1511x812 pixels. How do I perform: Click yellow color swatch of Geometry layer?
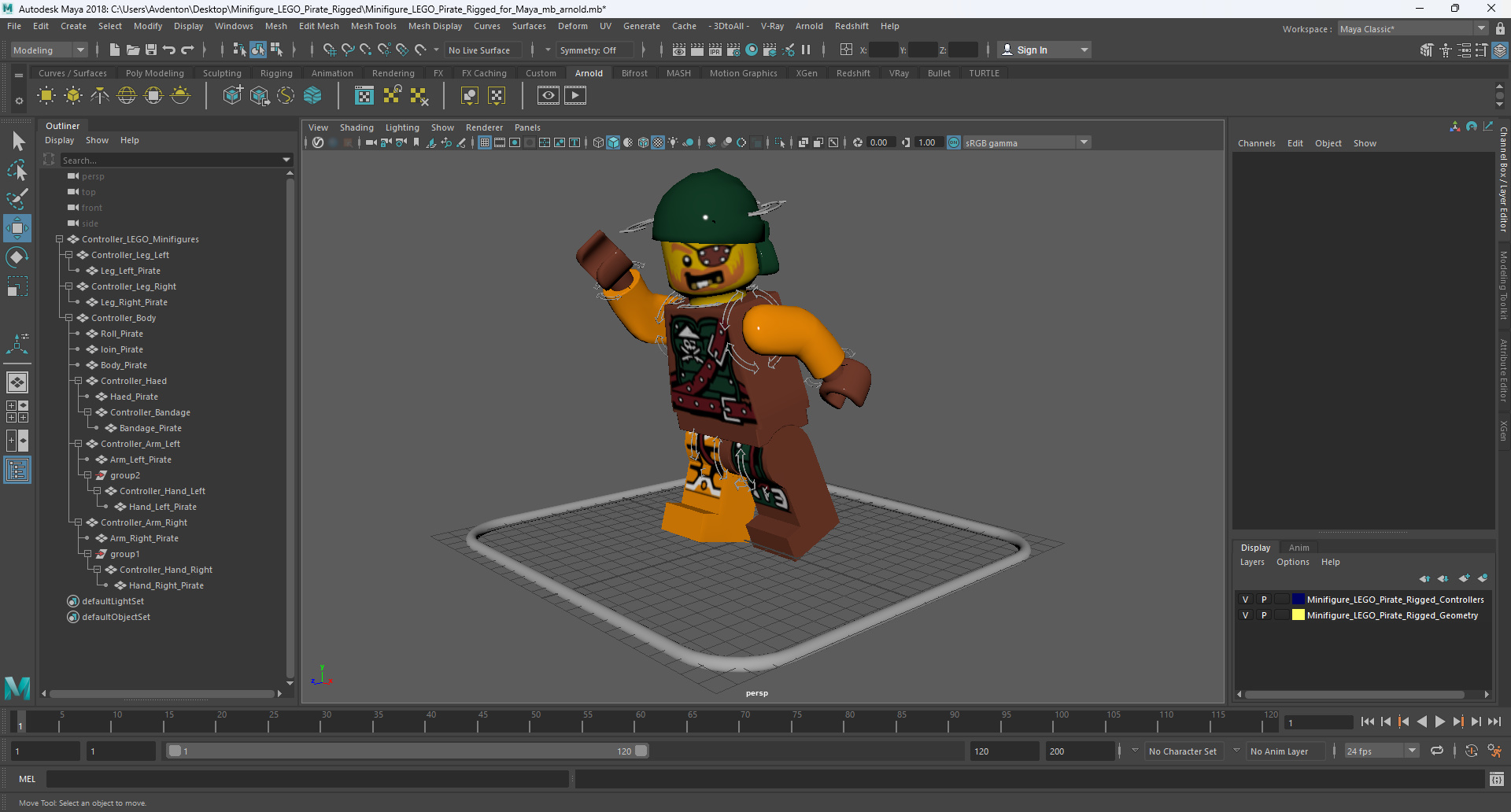pos(1299,615)
